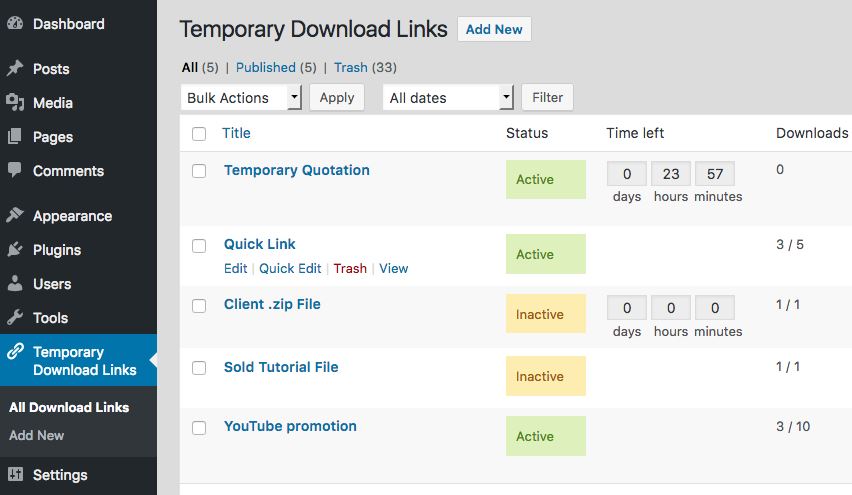Click the Add New button beside heading
Image resolution: width=852 pixels, height=495 pixels.
point(494,29)
